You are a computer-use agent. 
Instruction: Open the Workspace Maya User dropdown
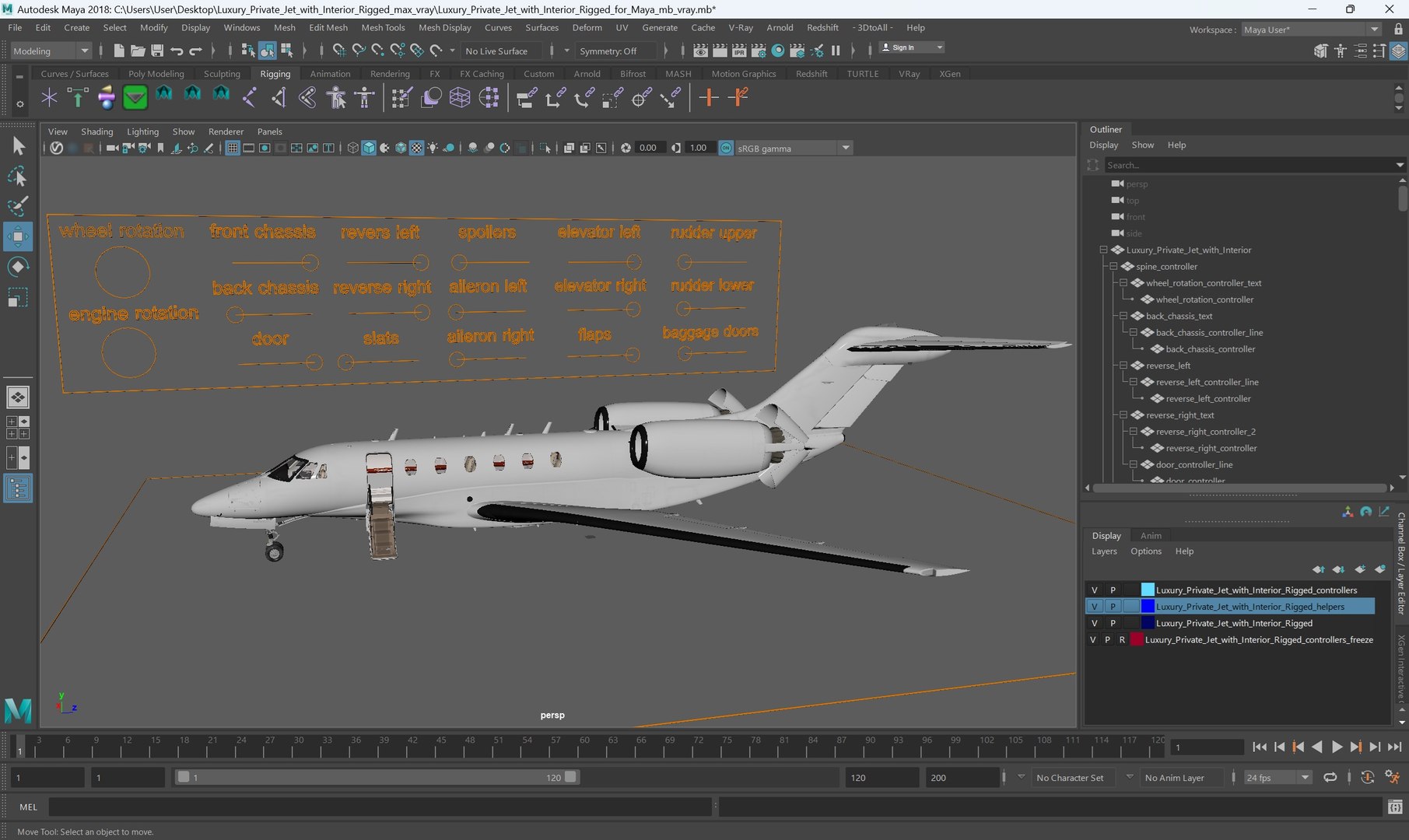[1310, 30]
